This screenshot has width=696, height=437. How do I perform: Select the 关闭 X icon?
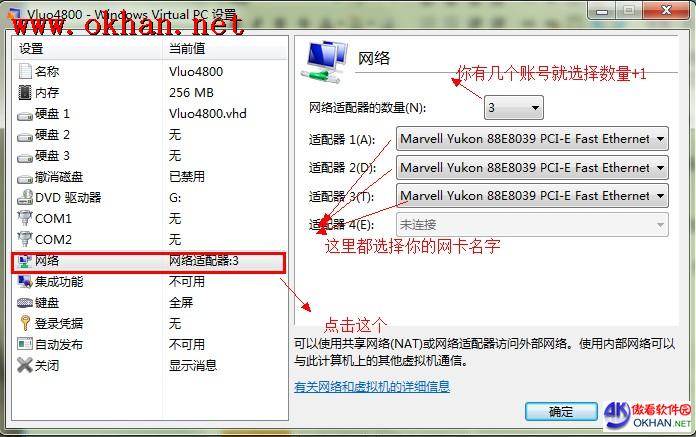pos(25,365)
